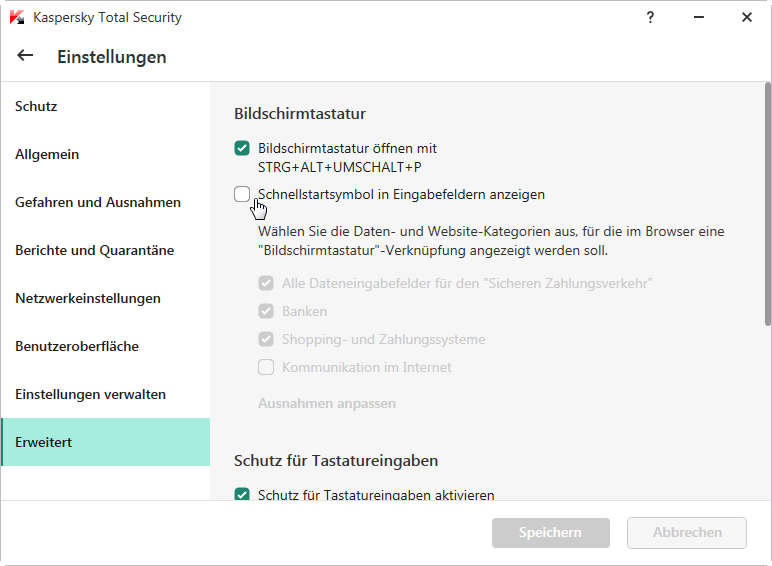Toggle Shopping- und Zahlungssysteme checkbox
This screenshot has height=566, width=772.
tap(266, 339)
